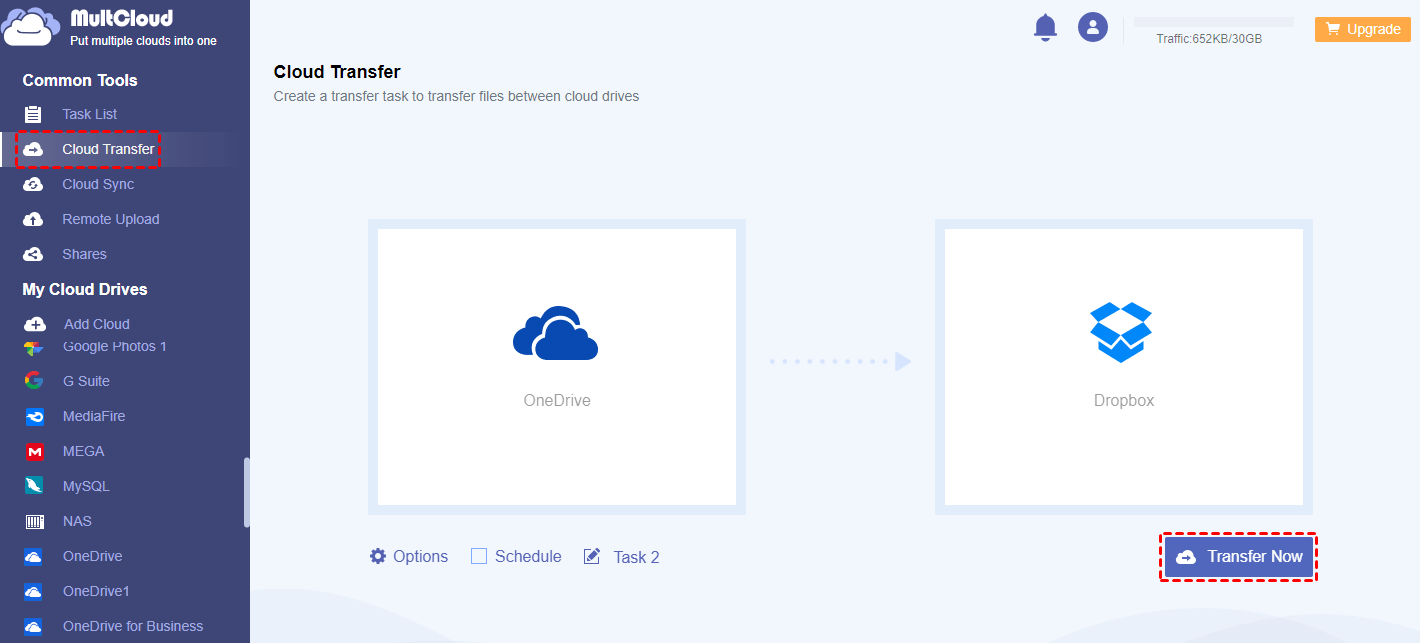
Task: Select OneDrive1 drive in list
Action: click(96, 591)
